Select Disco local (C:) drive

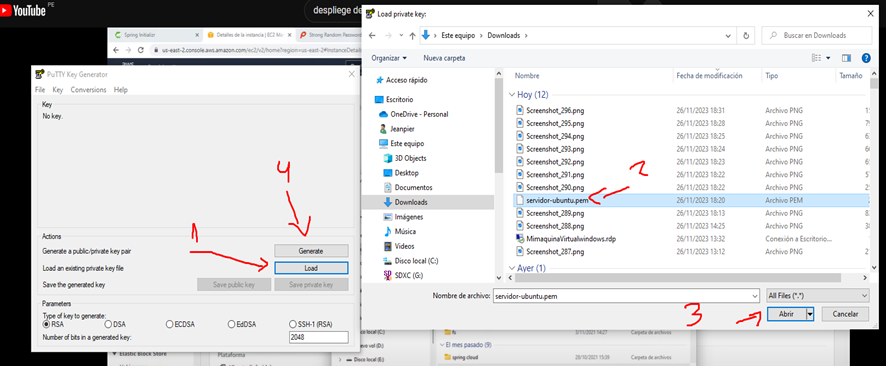410,261
